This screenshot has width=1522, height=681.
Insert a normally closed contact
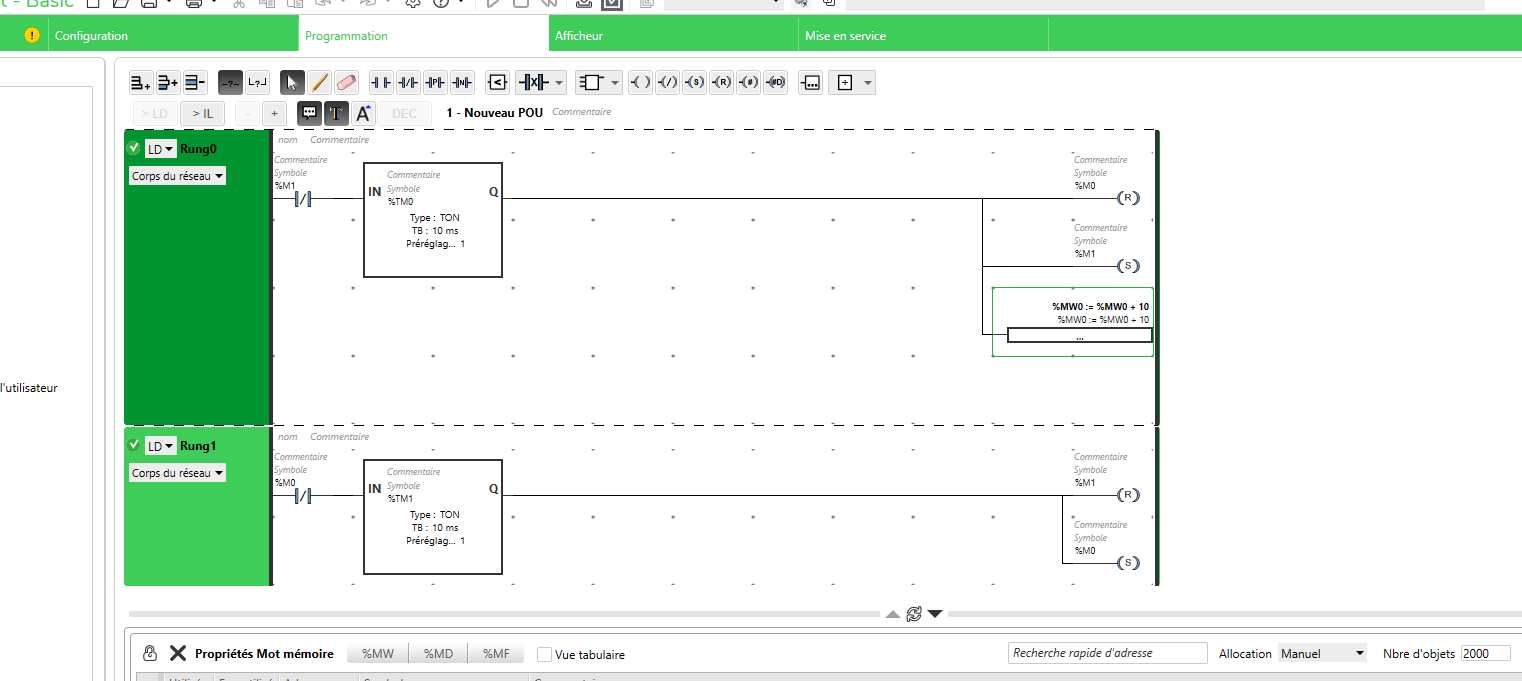pos(408,82)
